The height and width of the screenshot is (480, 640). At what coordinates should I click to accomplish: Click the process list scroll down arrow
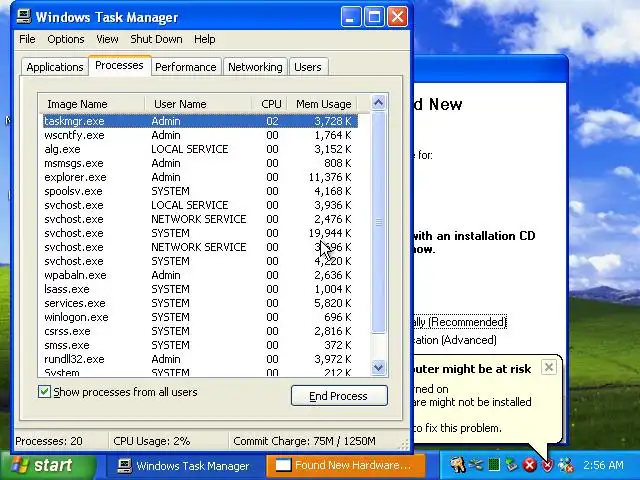click(378, 368)
